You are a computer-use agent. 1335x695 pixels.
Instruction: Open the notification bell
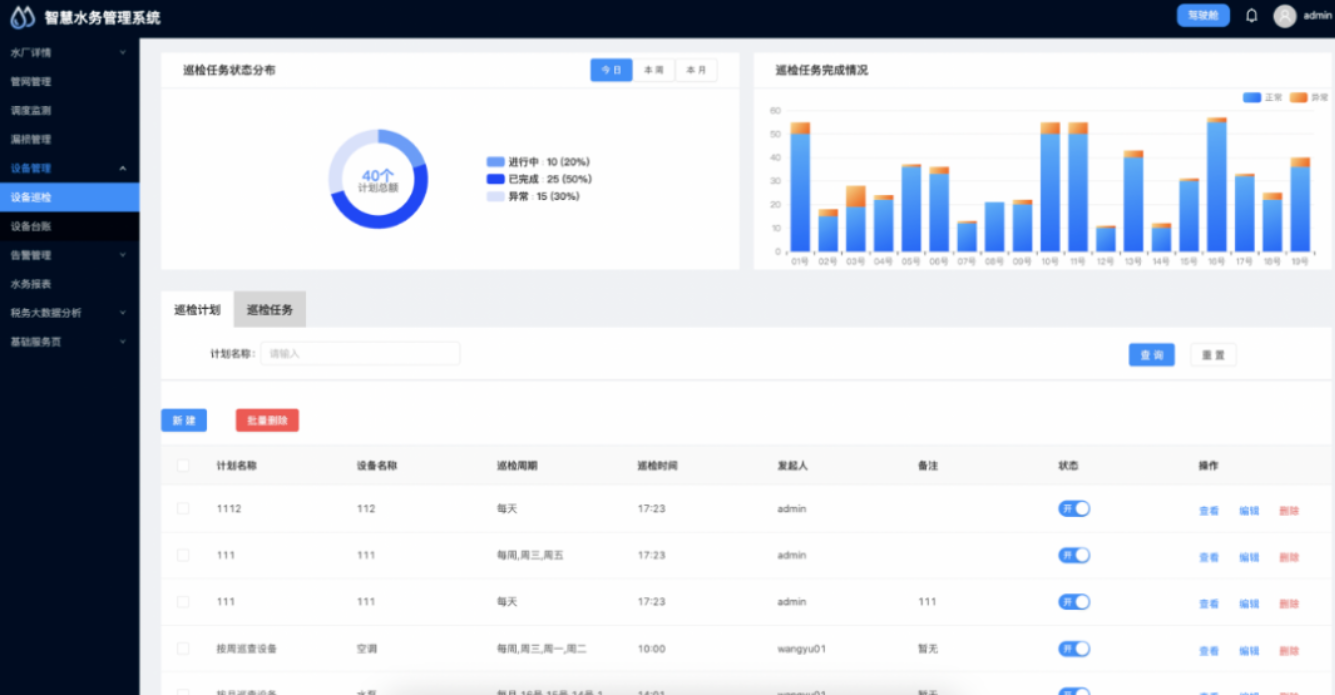click(x=1251, y=16)
